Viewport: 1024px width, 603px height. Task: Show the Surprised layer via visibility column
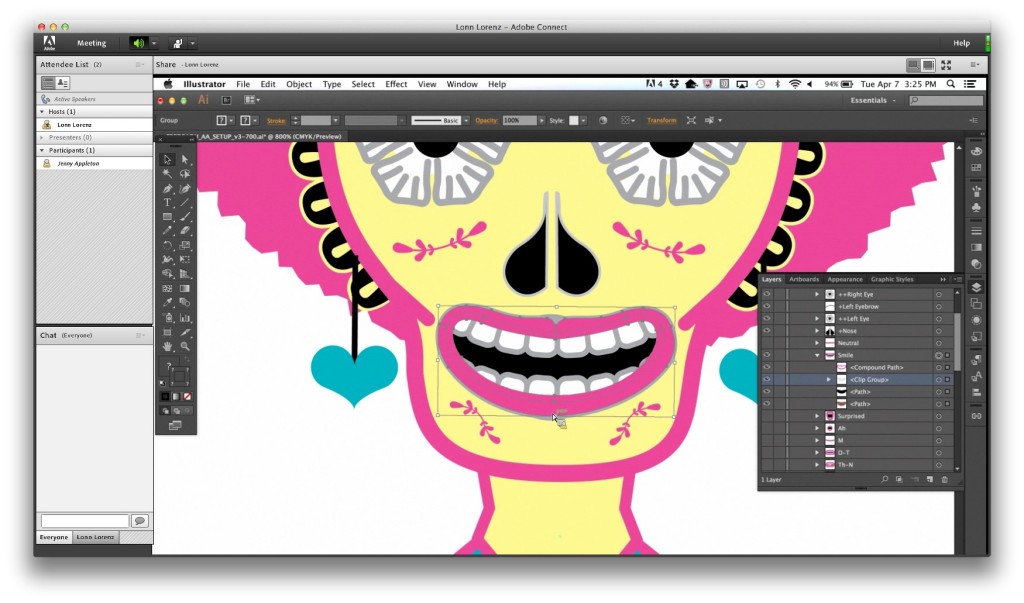pos(767,416)
